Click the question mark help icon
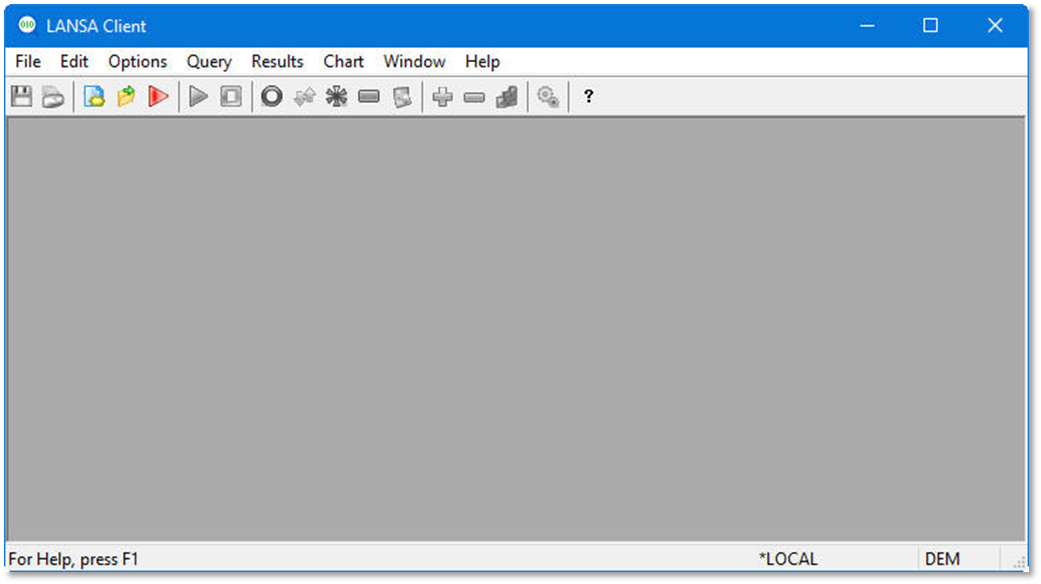The width and height of the screenshot is (1041, 584). [x=588, y=97]
